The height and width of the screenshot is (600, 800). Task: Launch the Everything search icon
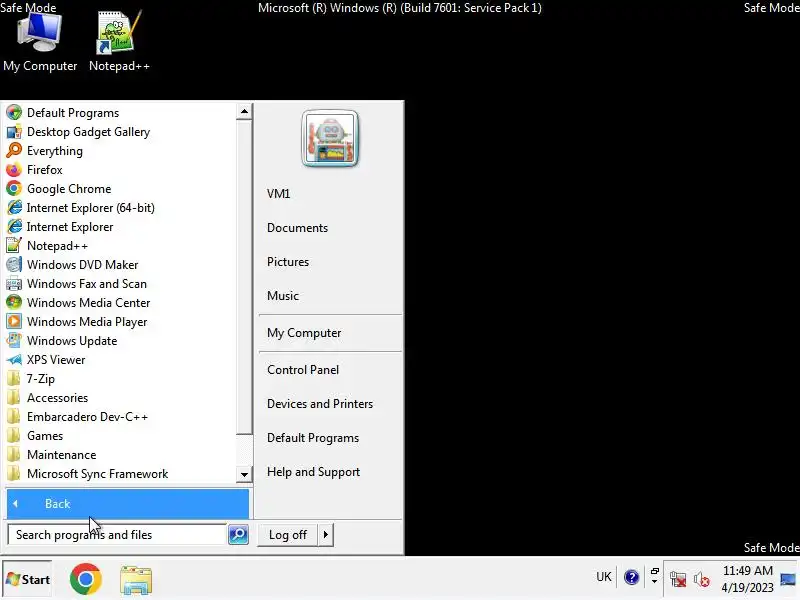[x=14, y=151]
